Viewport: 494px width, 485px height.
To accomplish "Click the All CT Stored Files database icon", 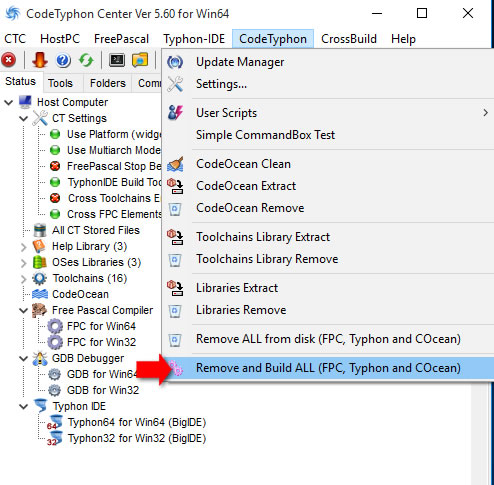I will pos(40,230).
